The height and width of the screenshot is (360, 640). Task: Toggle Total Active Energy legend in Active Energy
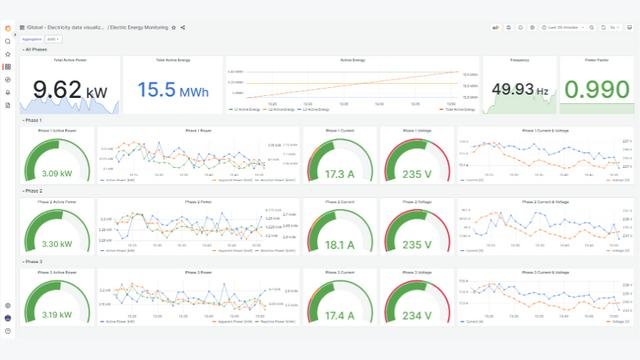pyautogui.click(x=457, y=109)
